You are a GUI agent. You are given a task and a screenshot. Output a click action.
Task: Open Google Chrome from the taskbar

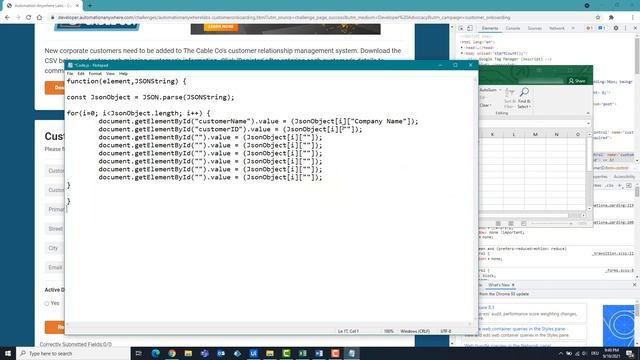[x=172, y=353]
